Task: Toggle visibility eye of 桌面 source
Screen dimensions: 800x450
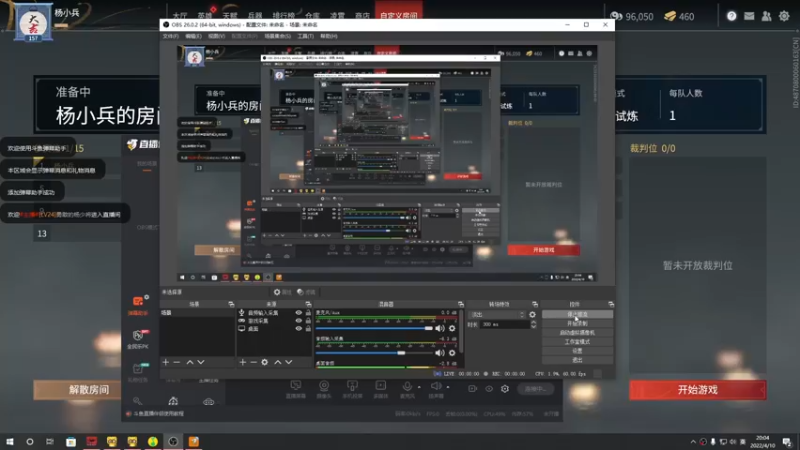Action: pos(298,329)
